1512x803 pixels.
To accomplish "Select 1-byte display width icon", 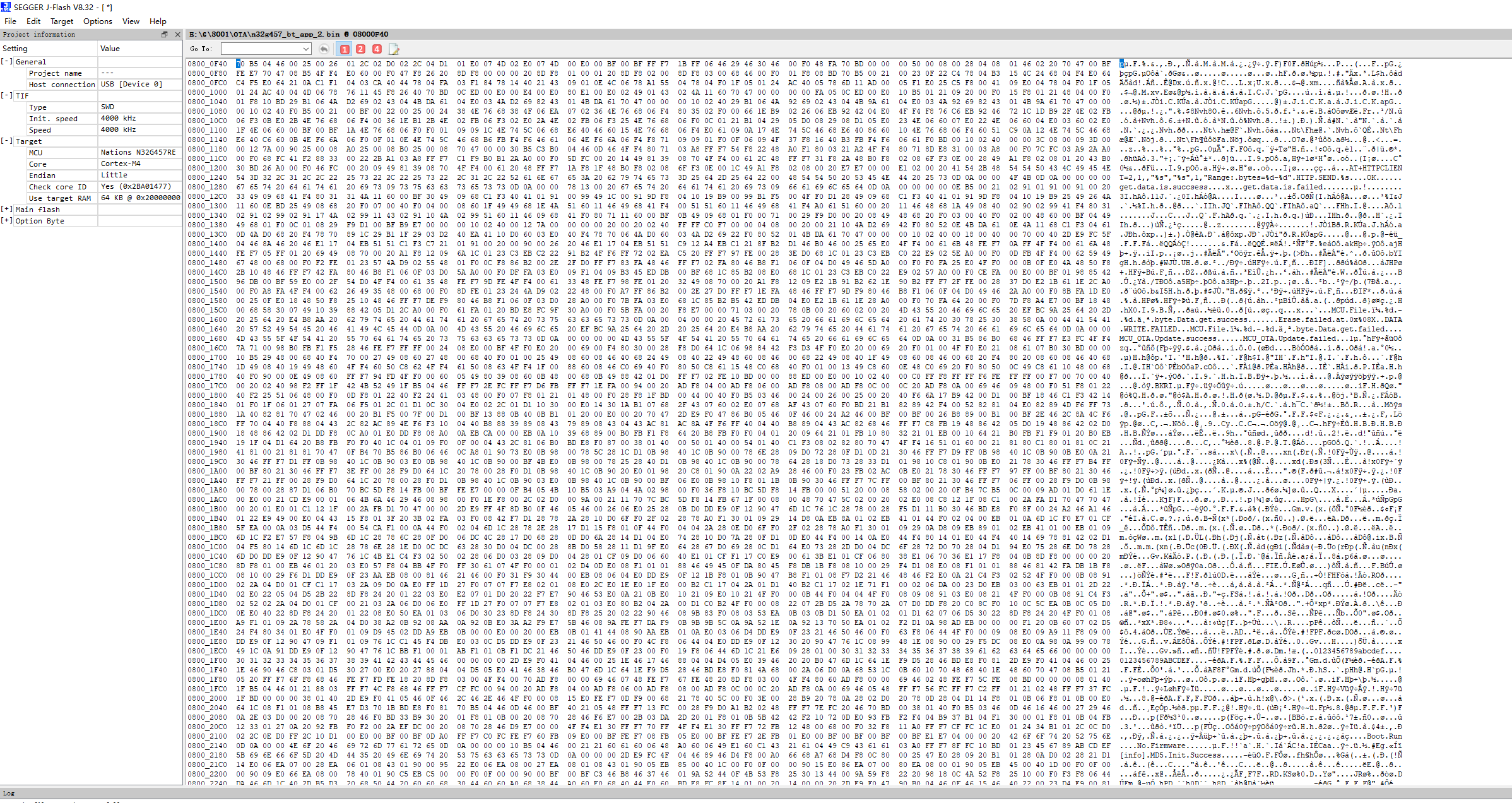I will [345, 49].
